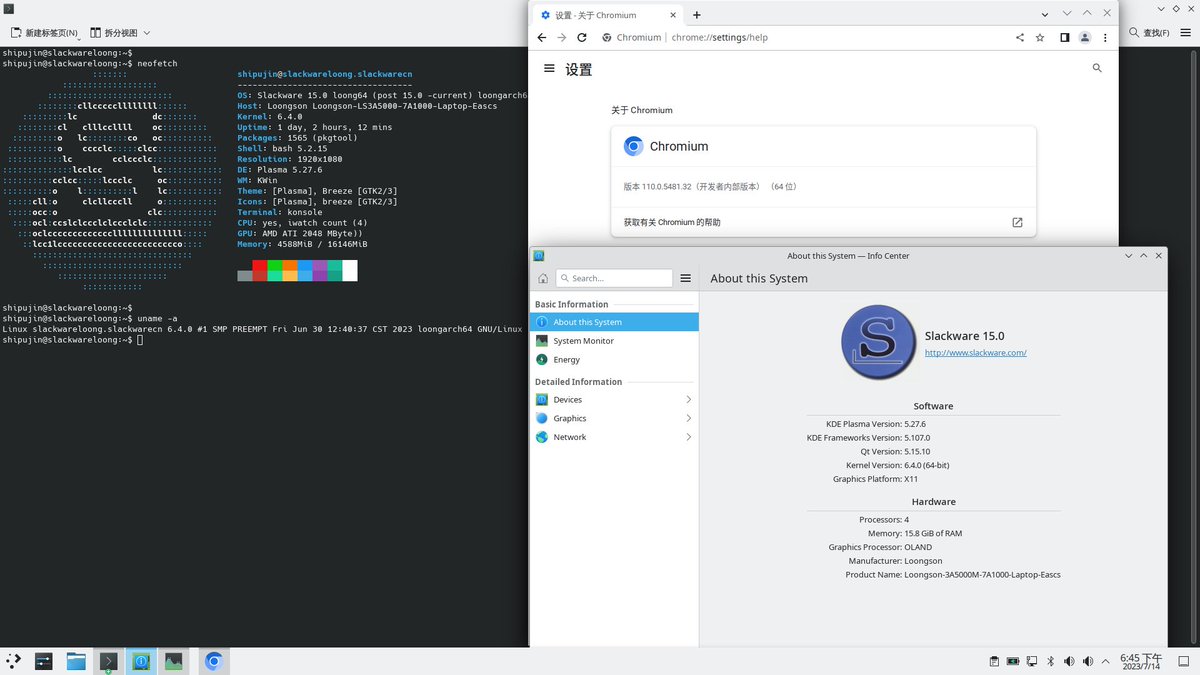Open Konsole hamburger menu
Image resolution: width=1200 pixels, height=675 pixels.
1187,33
